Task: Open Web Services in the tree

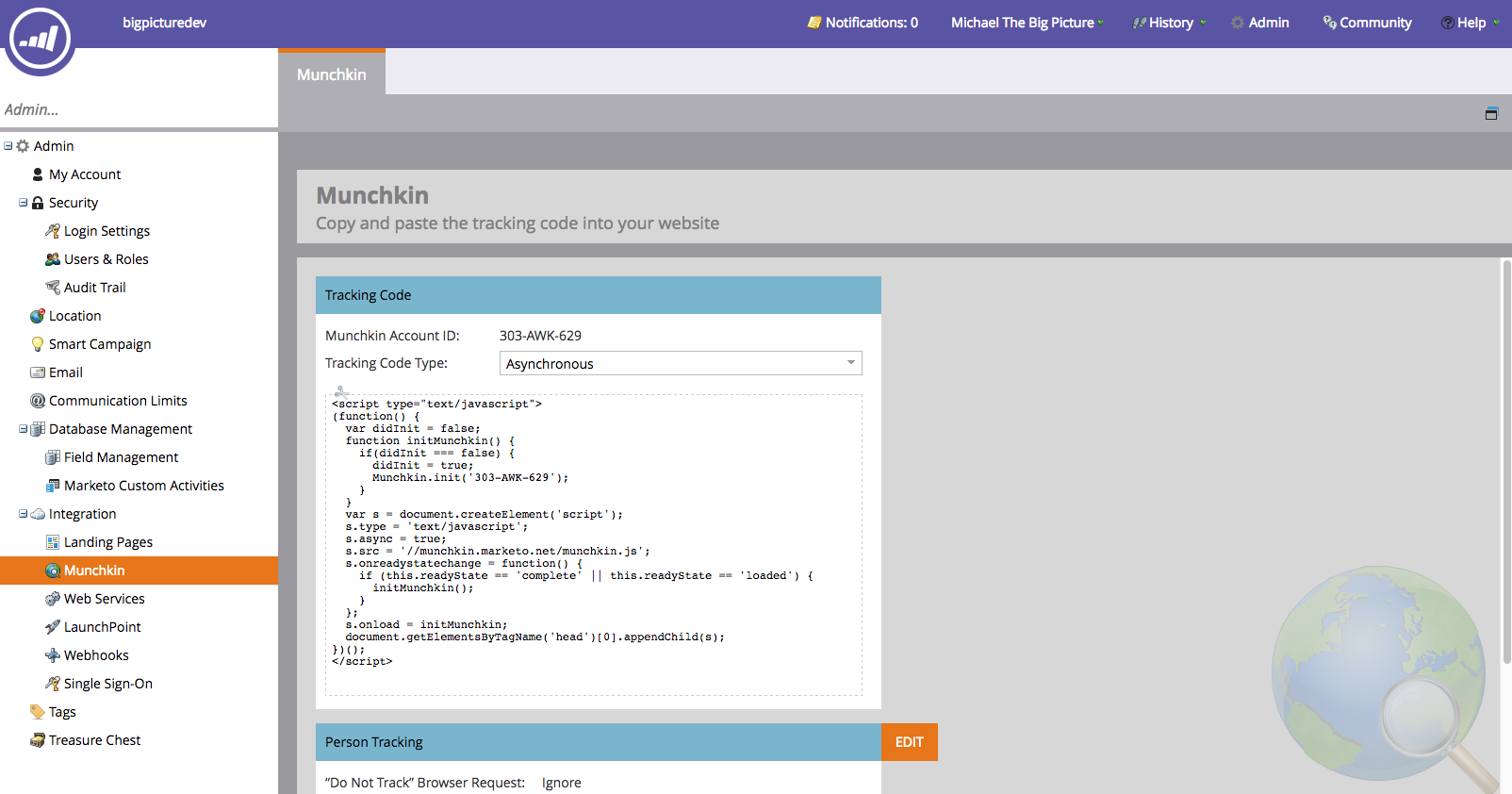Action: click(x=104, y=599)
